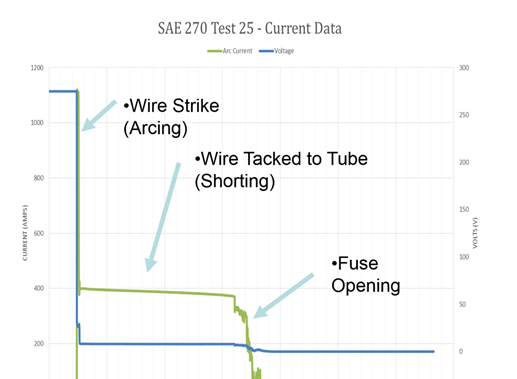Click the blue Voltage legend line swatch
This screenshot has width=517, height=379.
[266, 51]
